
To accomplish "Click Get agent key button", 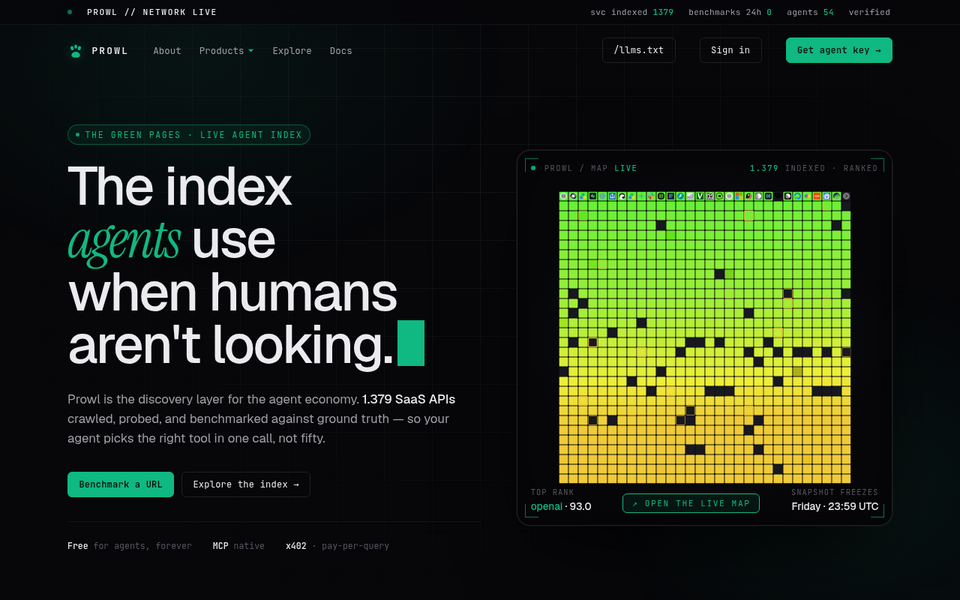I will coord(839,50).
